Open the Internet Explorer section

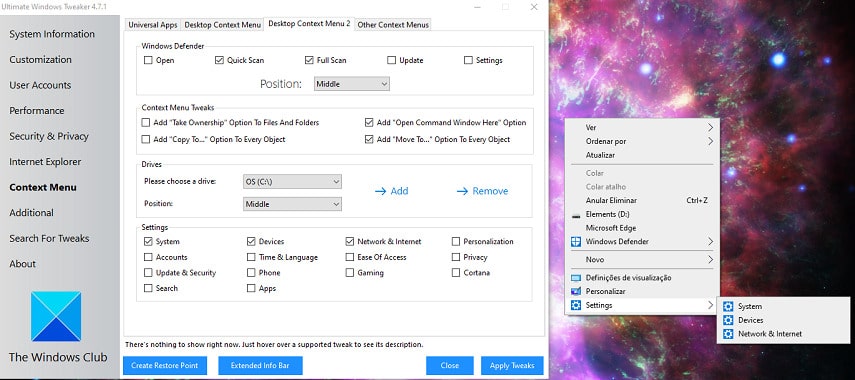(45, 162)
